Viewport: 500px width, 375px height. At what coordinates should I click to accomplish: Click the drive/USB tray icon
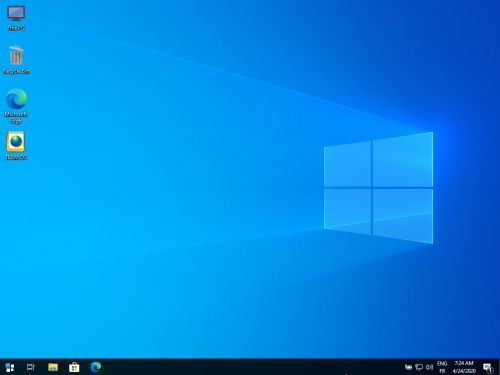(x=408, y=367)
